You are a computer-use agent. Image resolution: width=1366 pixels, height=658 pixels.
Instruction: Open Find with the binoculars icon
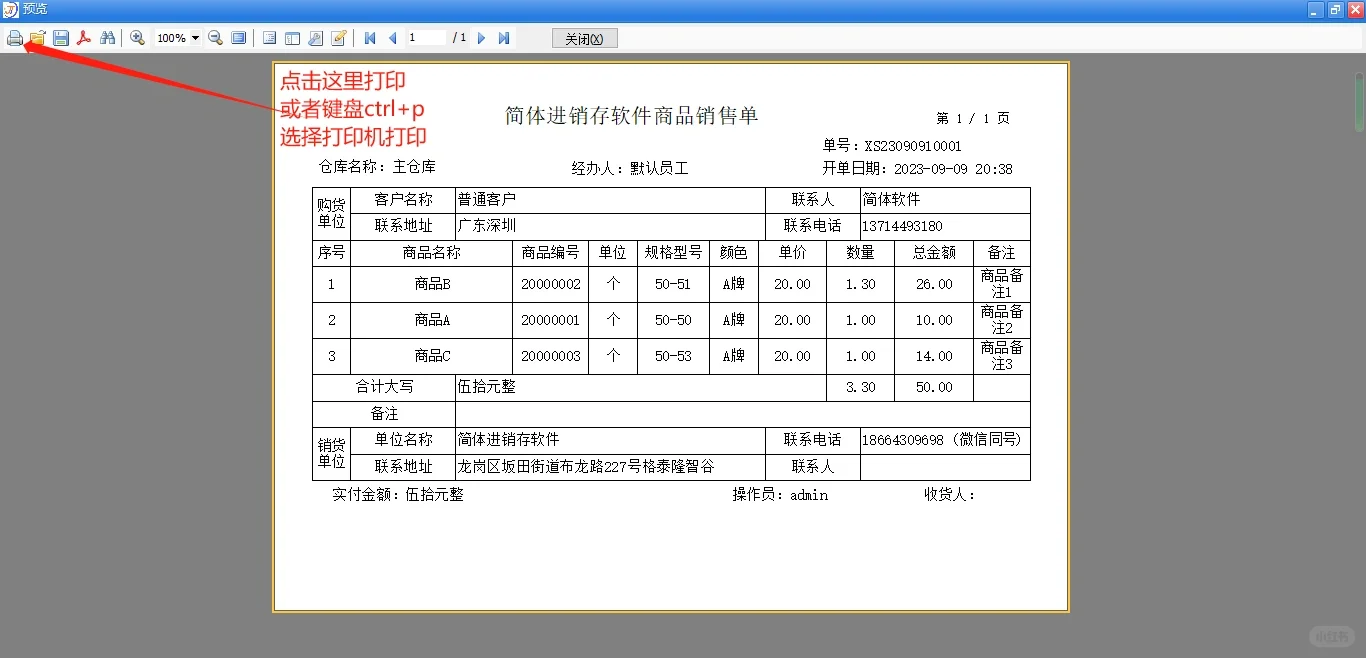pos(107,38)
